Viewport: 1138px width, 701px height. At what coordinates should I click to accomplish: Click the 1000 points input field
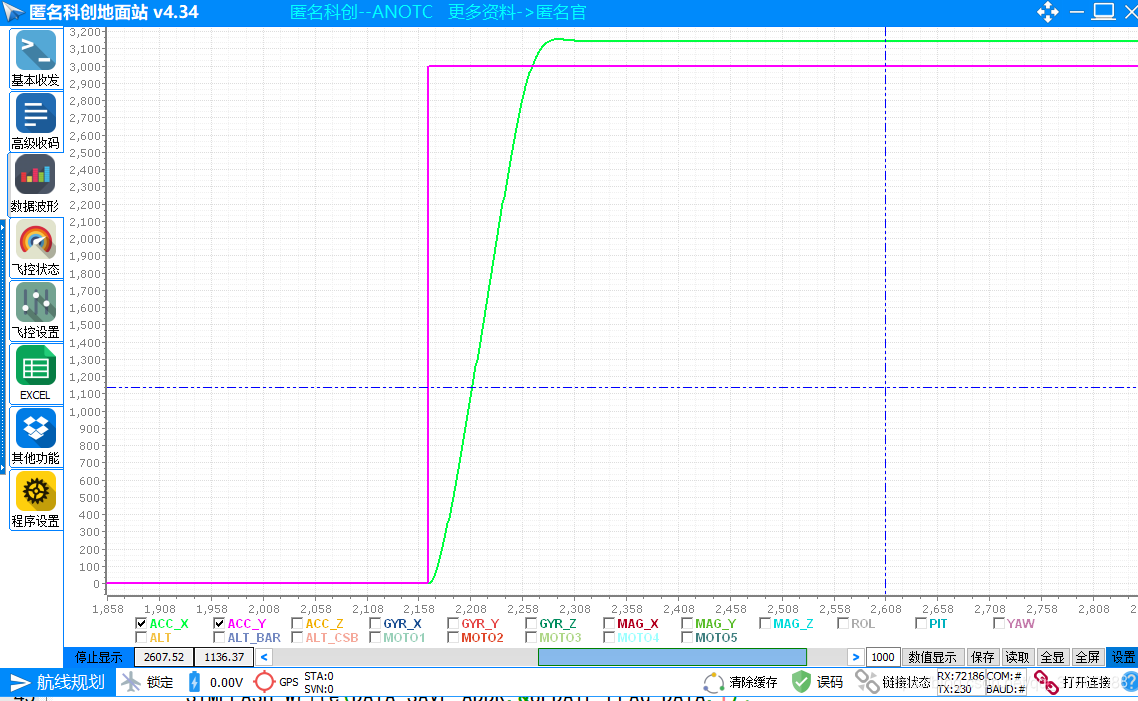click(883, 657)
